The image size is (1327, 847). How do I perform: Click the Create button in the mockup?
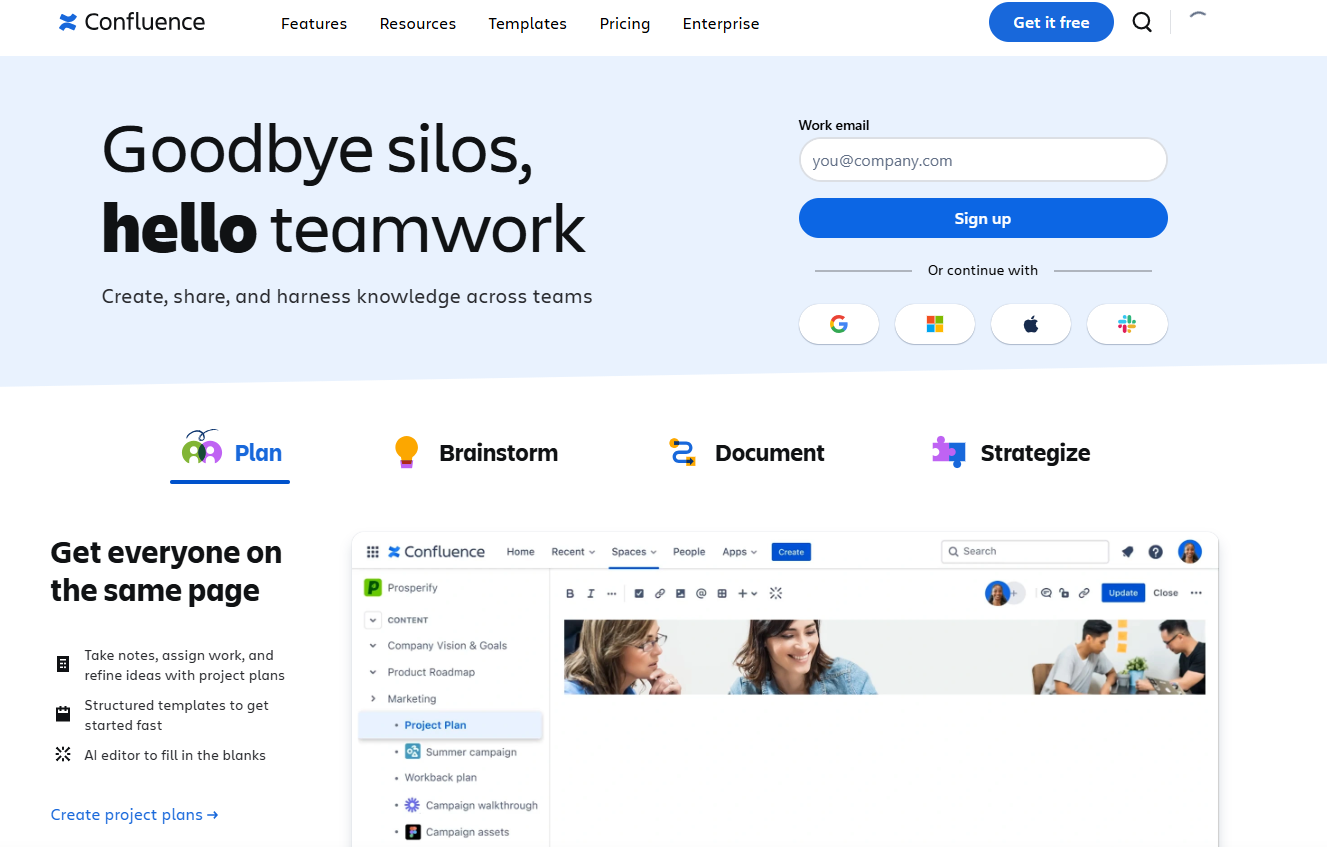tap(791, 552)
